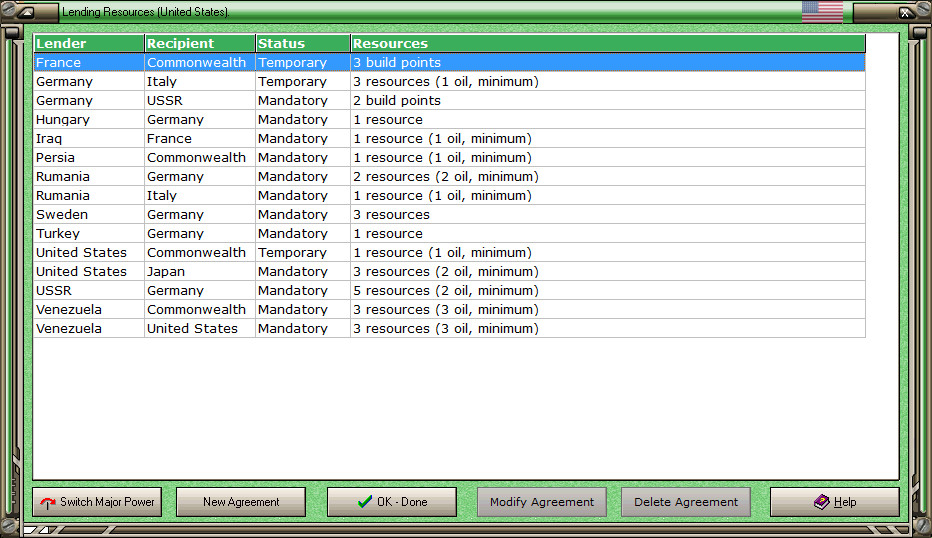Screen dimensions: 932x538
Task: Select the Iraq to France row
Action: (449, 139)
